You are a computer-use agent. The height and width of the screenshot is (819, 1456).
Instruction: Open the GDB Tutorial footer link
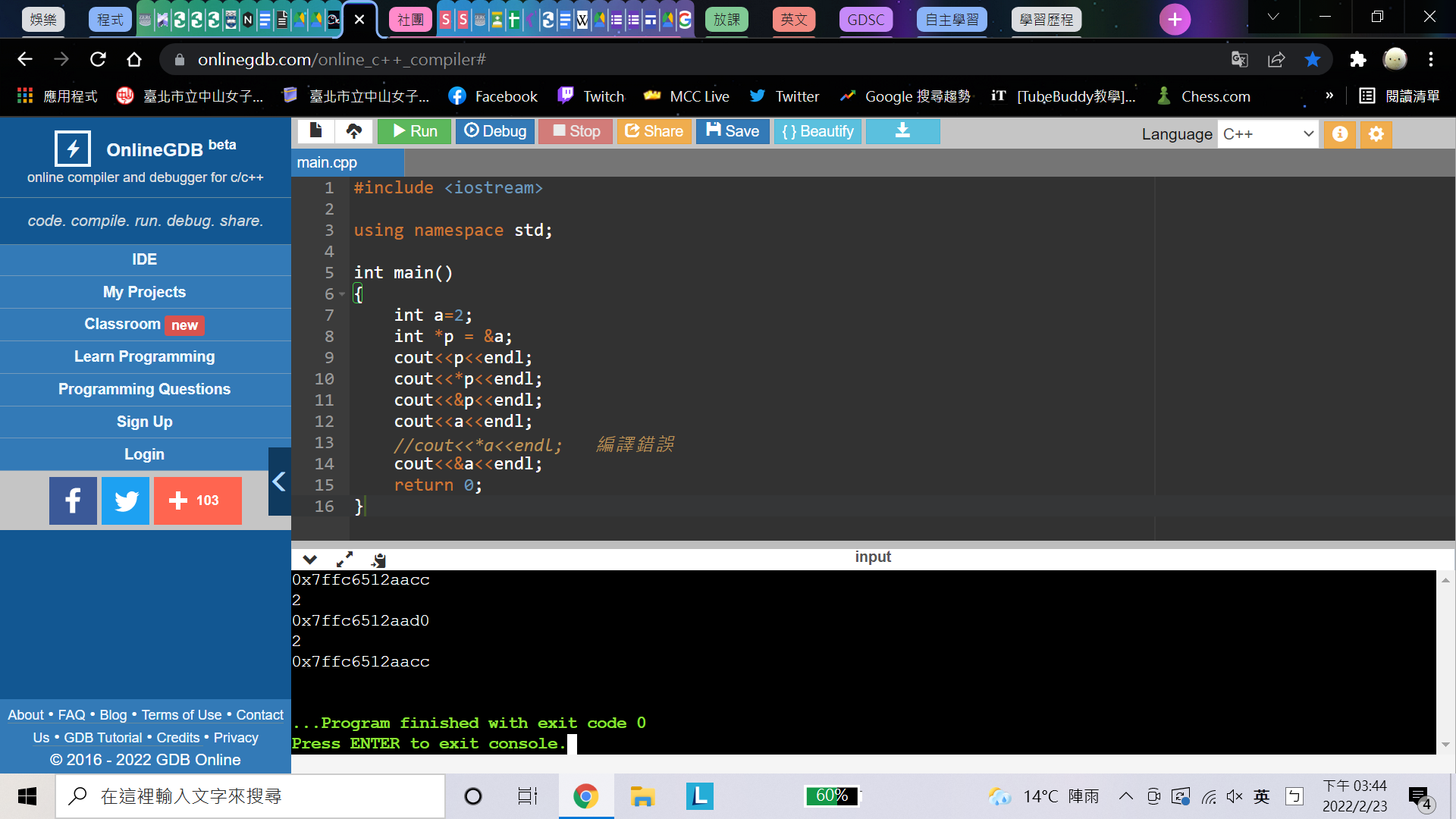coord(102,738)
